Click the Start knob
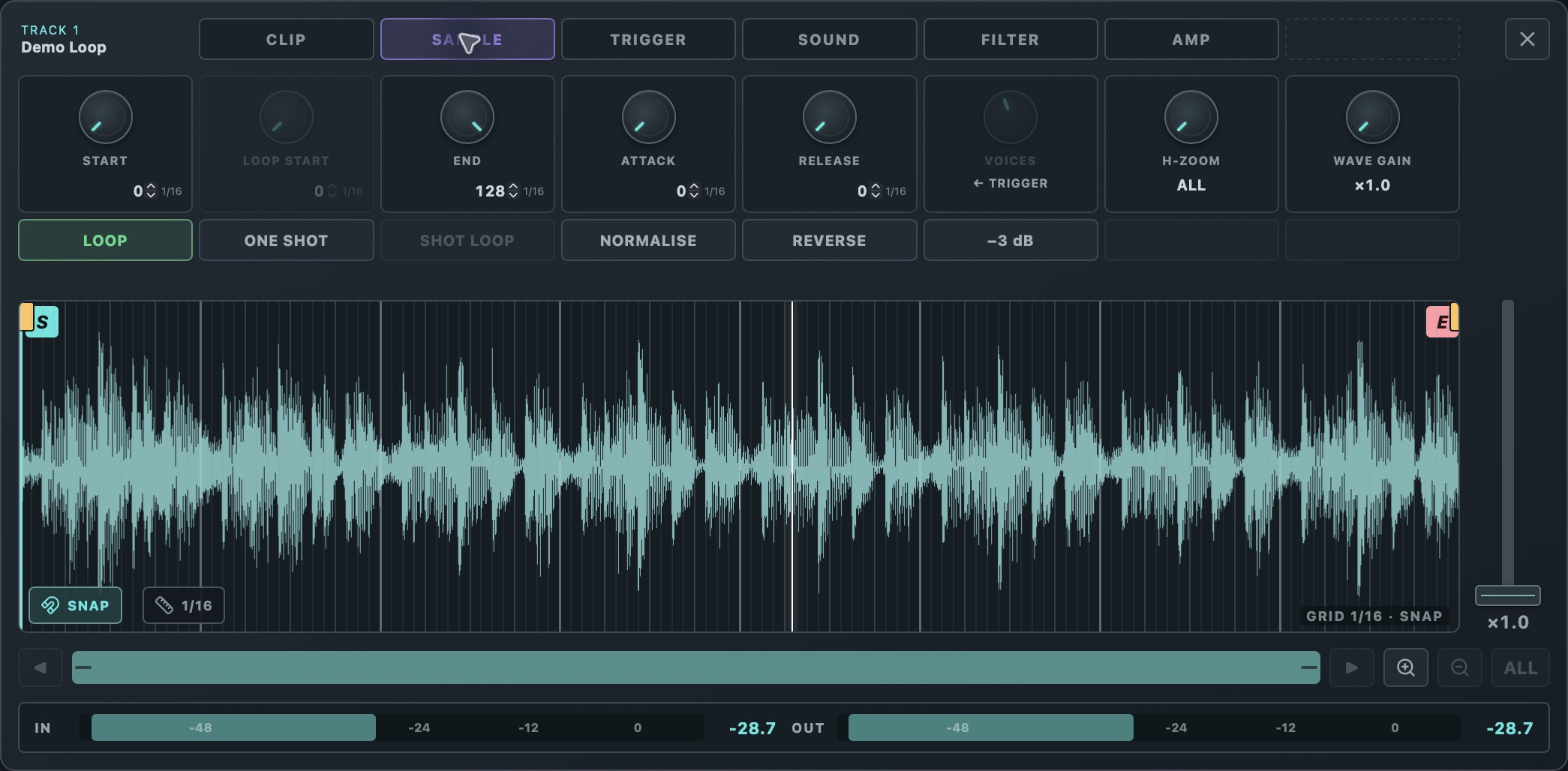Screen dimensions: 1568x771 (106, 117)
